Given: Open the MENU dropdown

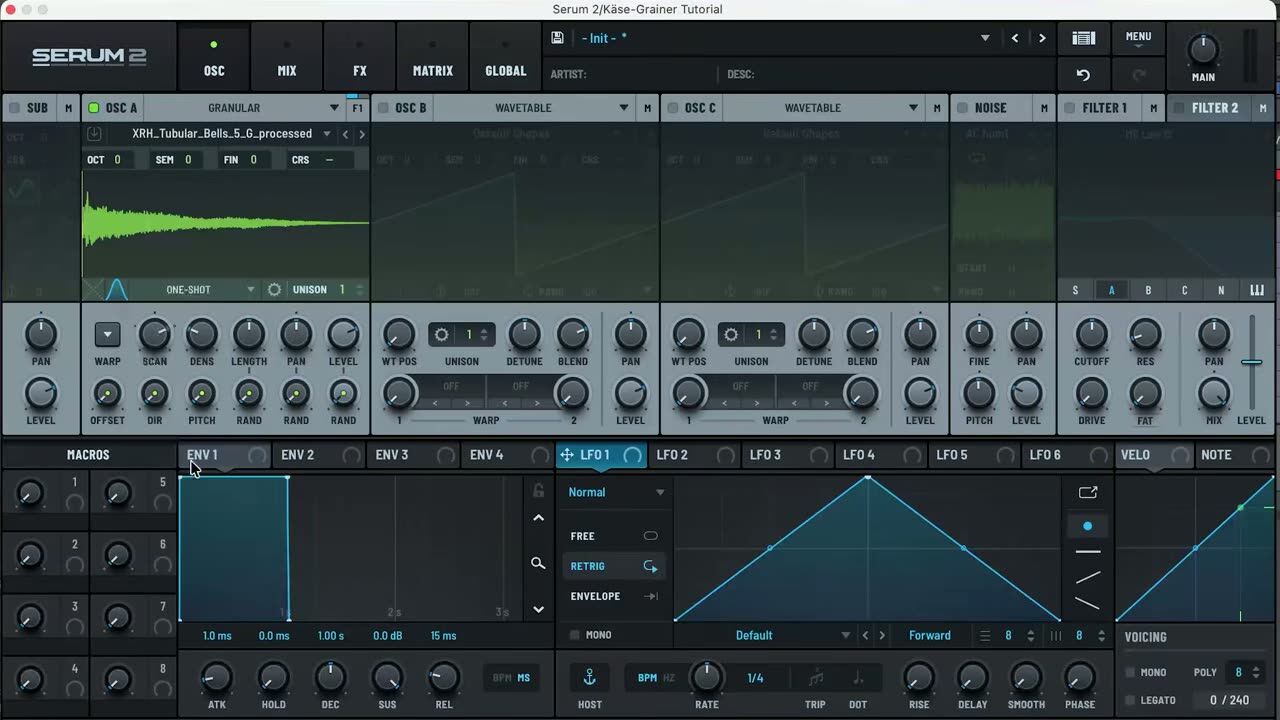Looking at the screenshot, I should point(1138,38).
